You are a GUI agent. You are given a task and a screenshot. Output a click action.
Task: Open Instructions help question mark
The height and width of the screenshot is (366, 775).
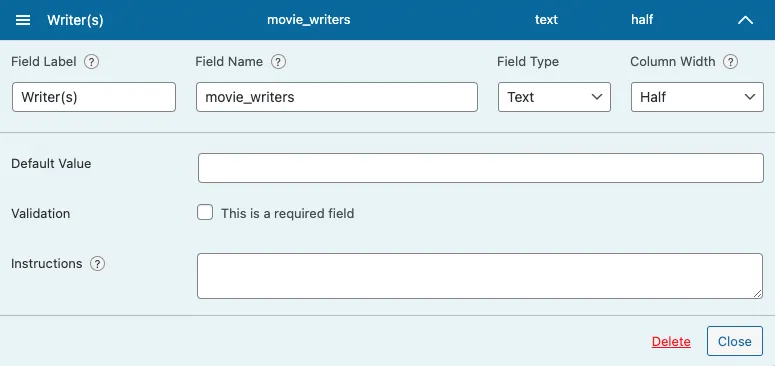click(97, 264)
